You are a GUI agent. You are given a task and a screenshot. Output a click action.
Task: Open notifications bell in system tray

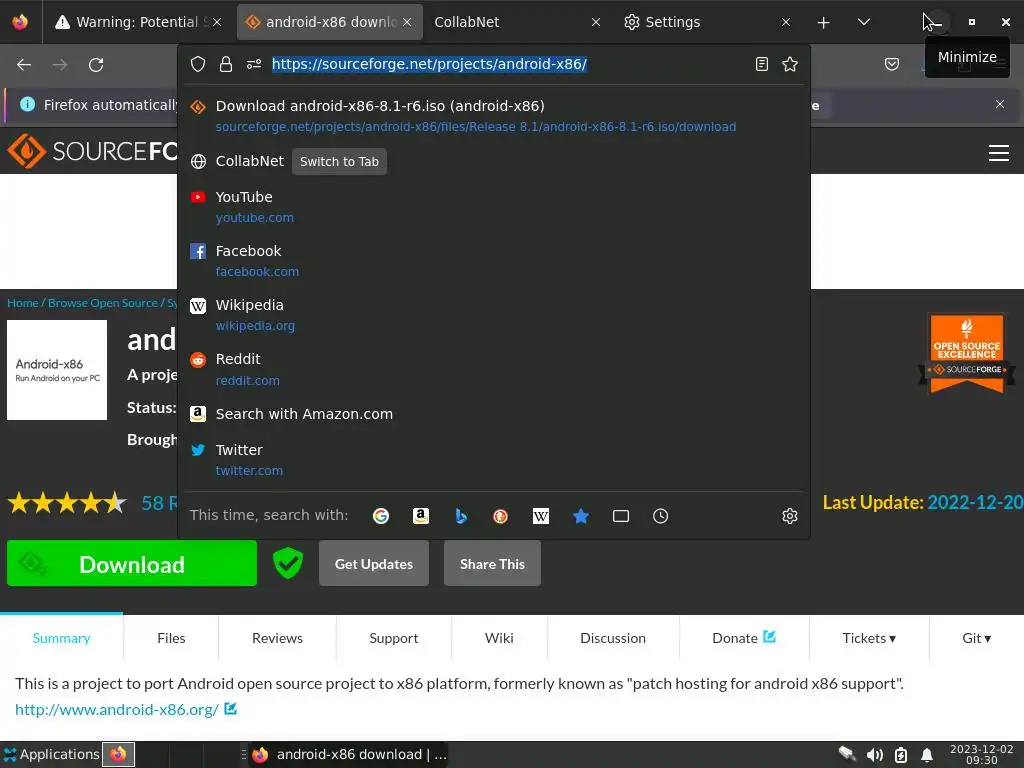click(x=927, y=755)
